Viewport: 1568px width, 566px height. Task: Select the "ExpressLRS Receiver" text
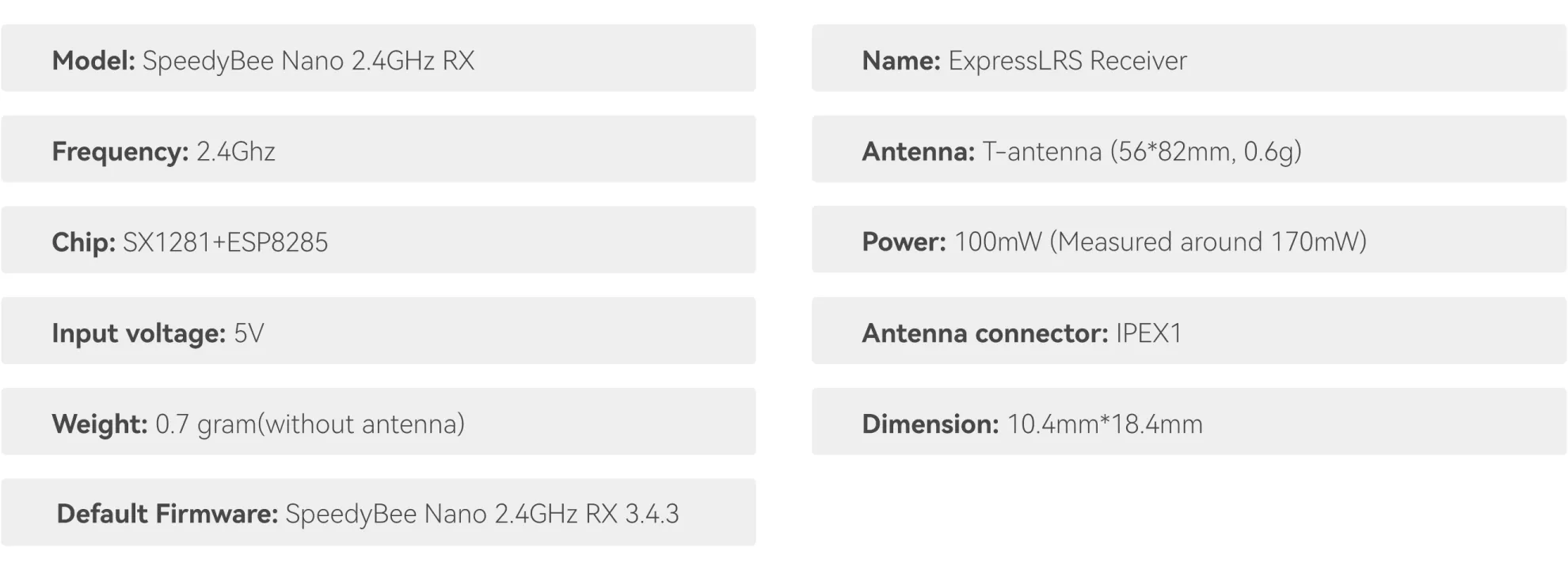[x=1067, y=61]
